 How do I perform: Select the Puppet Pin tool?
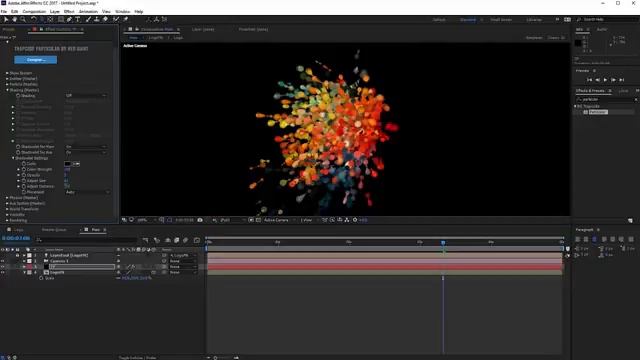click(126, 19)
